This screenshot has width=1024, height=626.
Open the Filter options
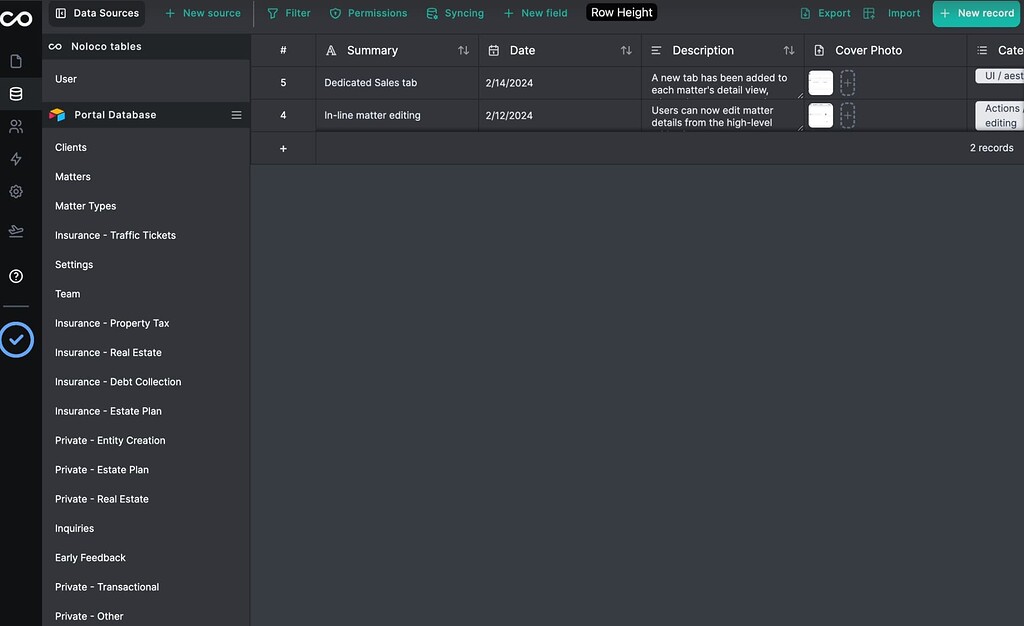coord(288,13)
